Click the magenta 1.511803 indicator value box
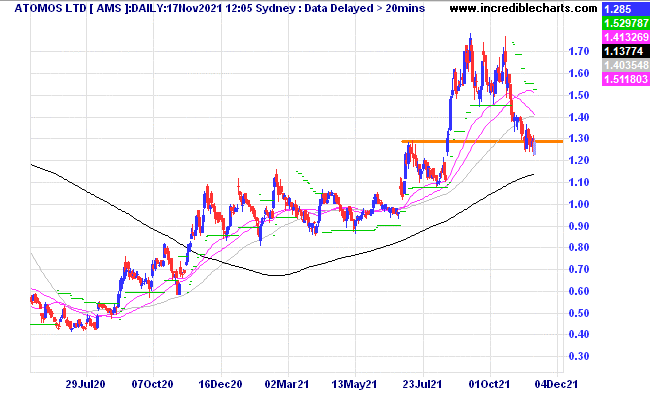This screenshot has height=395, width=651. (626, 79)
